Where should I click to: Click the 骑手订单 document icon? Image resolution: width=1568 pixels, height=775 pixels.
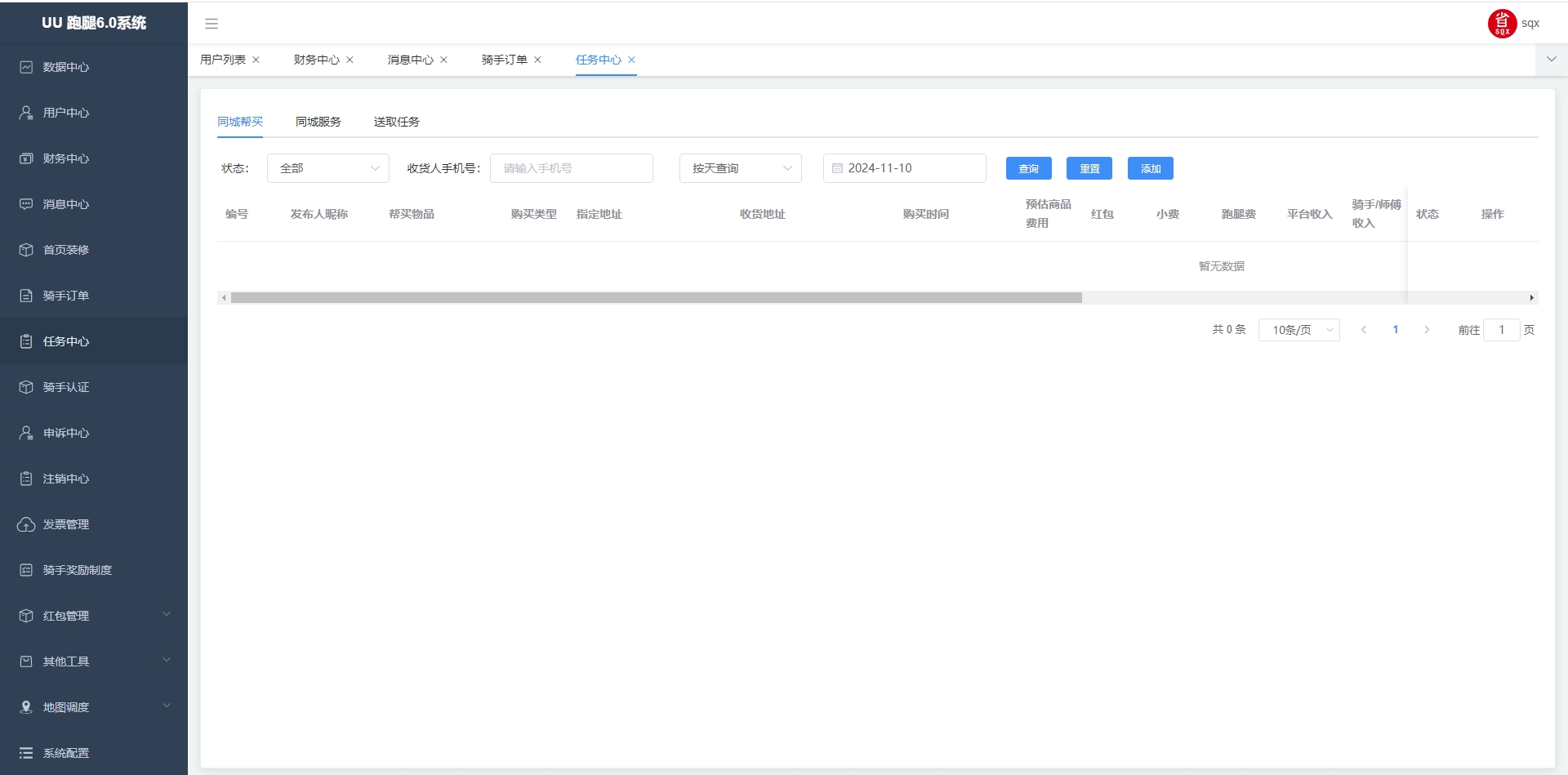[x=26, y=296]
